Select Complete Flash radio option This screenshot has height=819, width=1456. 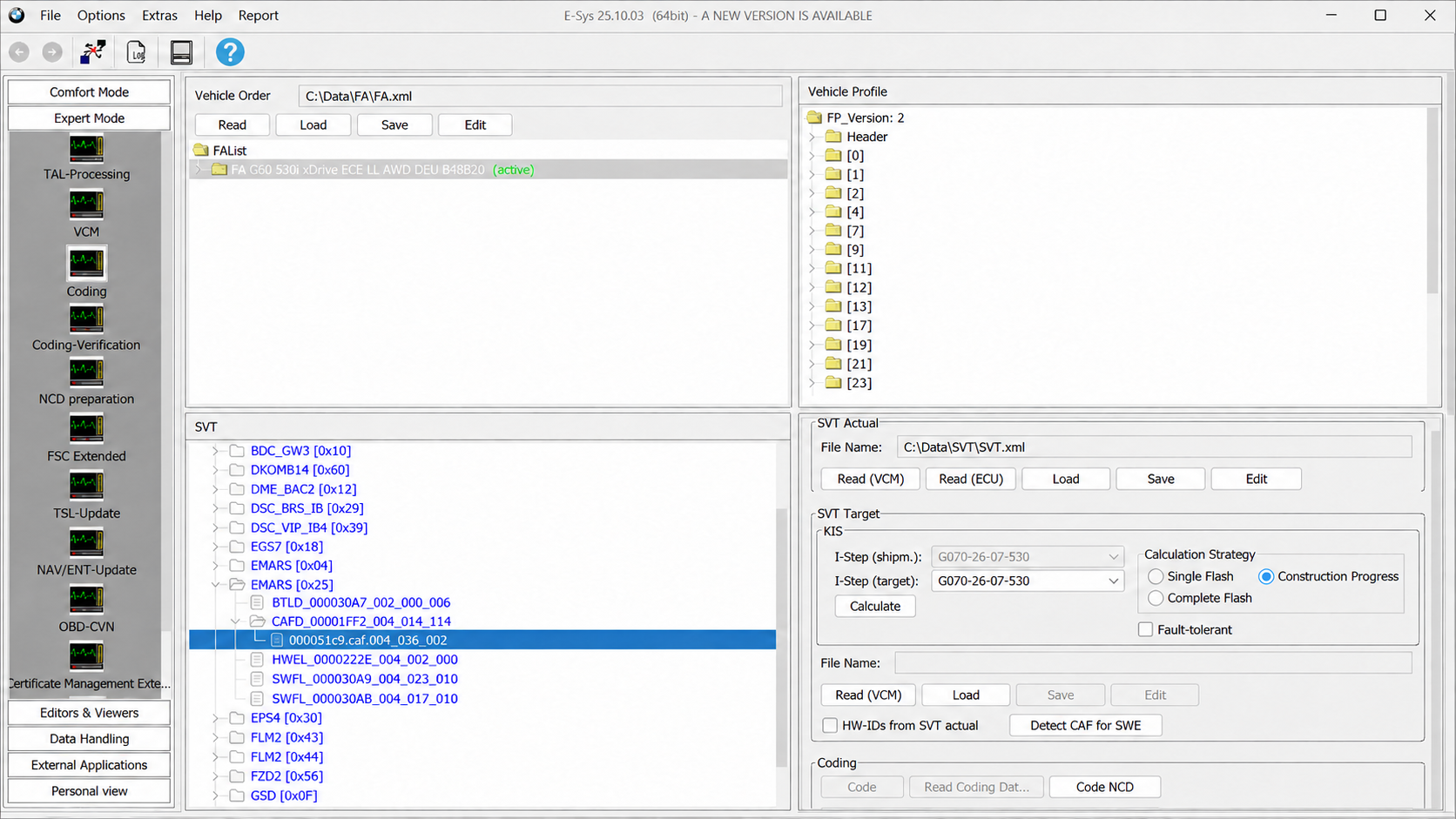tap(1156, 598)
